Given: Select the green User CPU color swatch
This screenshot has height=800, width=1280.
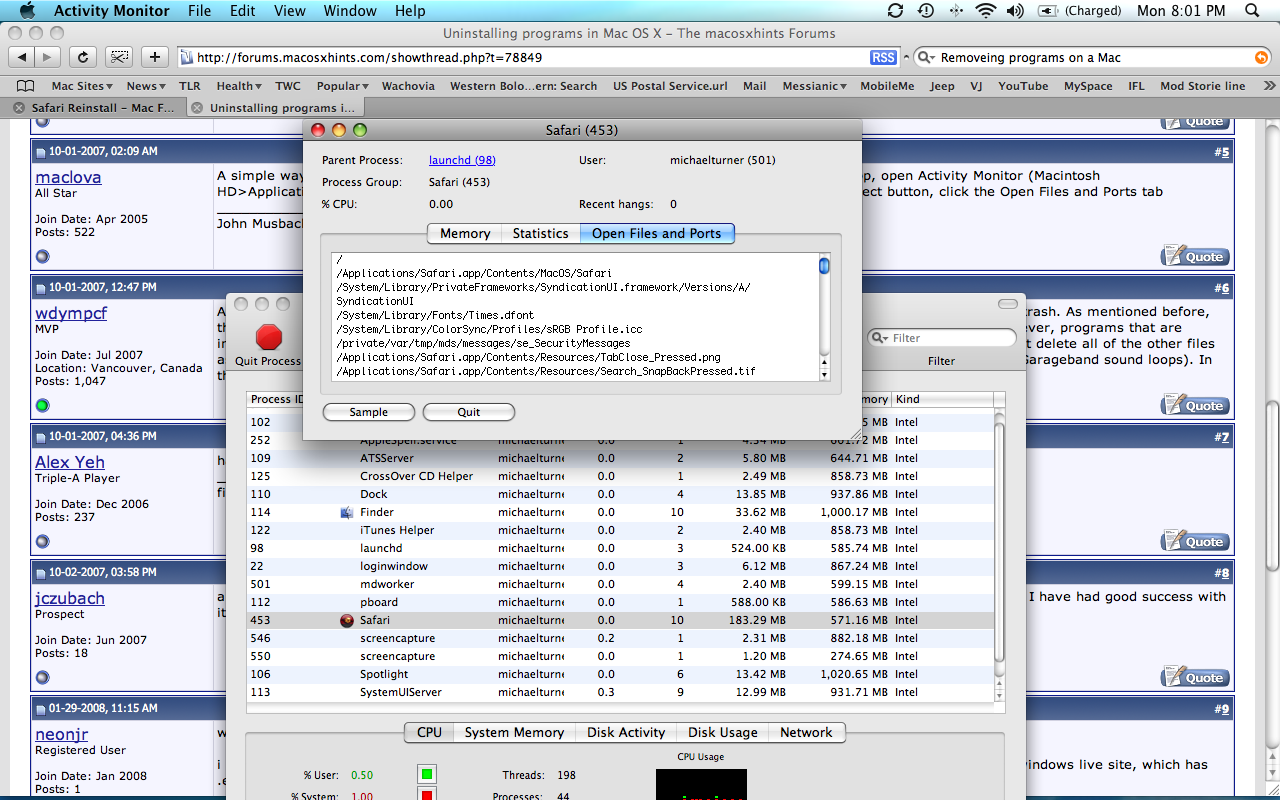Looking at the screenshot, I should 427,774.
